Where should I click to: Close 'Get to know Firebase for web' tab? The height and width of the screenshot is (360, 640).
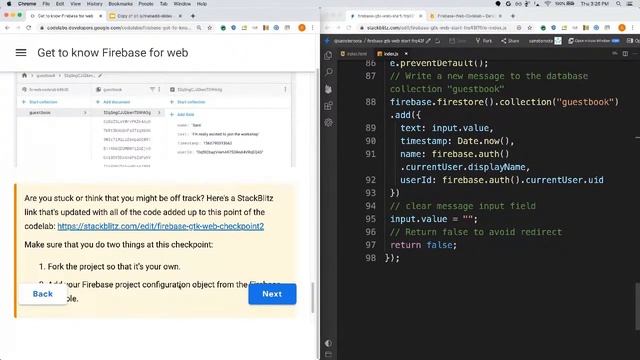[x=100, y=16]
